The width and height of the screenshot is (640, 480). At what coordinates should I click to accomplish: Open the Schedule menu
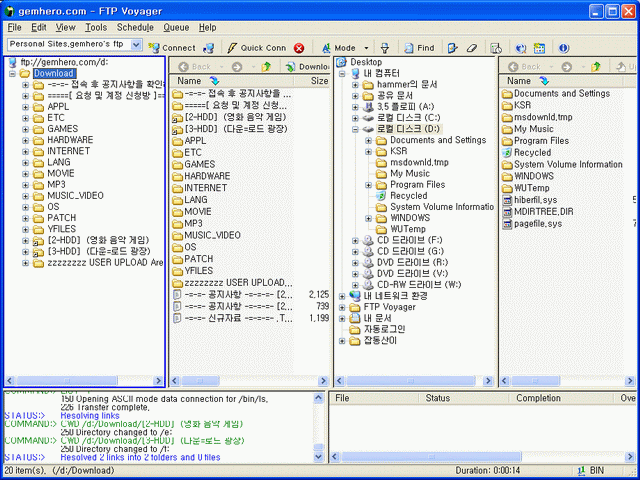point(135,27)
